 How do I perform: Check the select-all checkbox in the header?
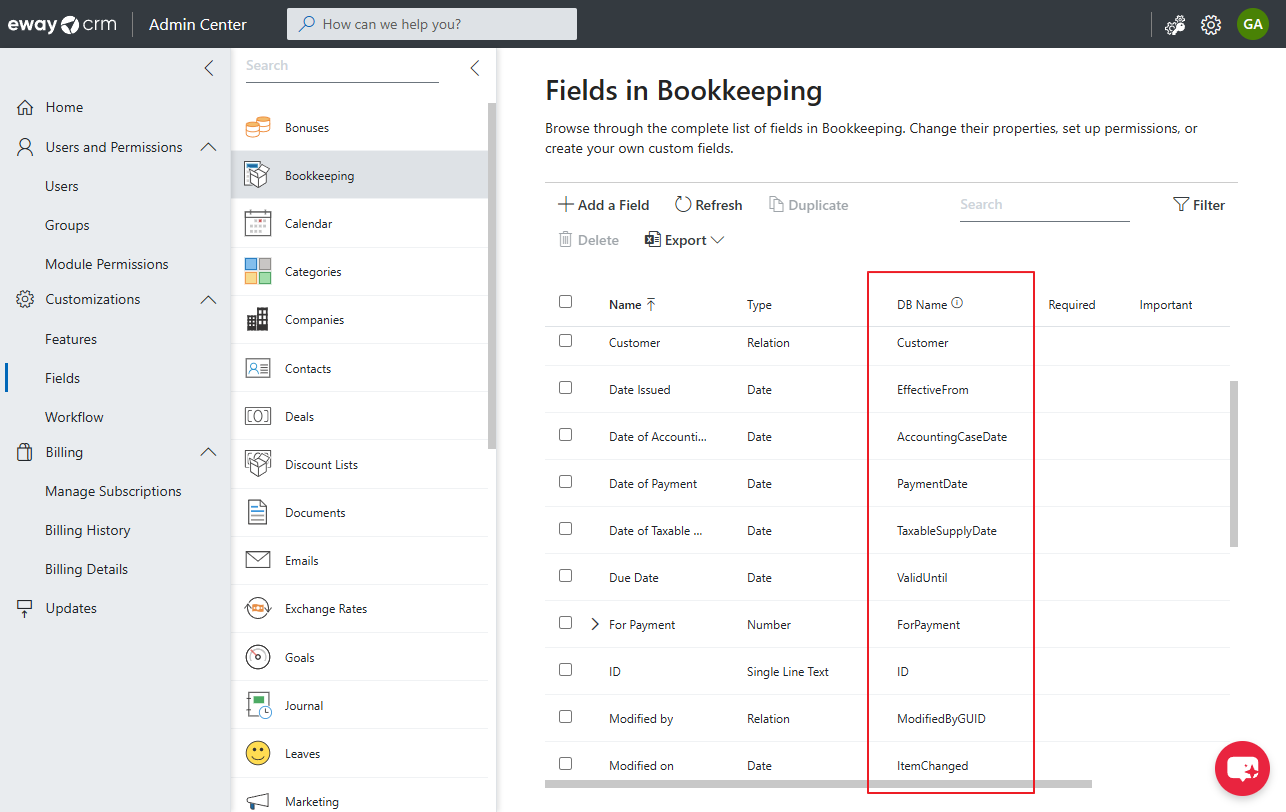pos(566,300)
